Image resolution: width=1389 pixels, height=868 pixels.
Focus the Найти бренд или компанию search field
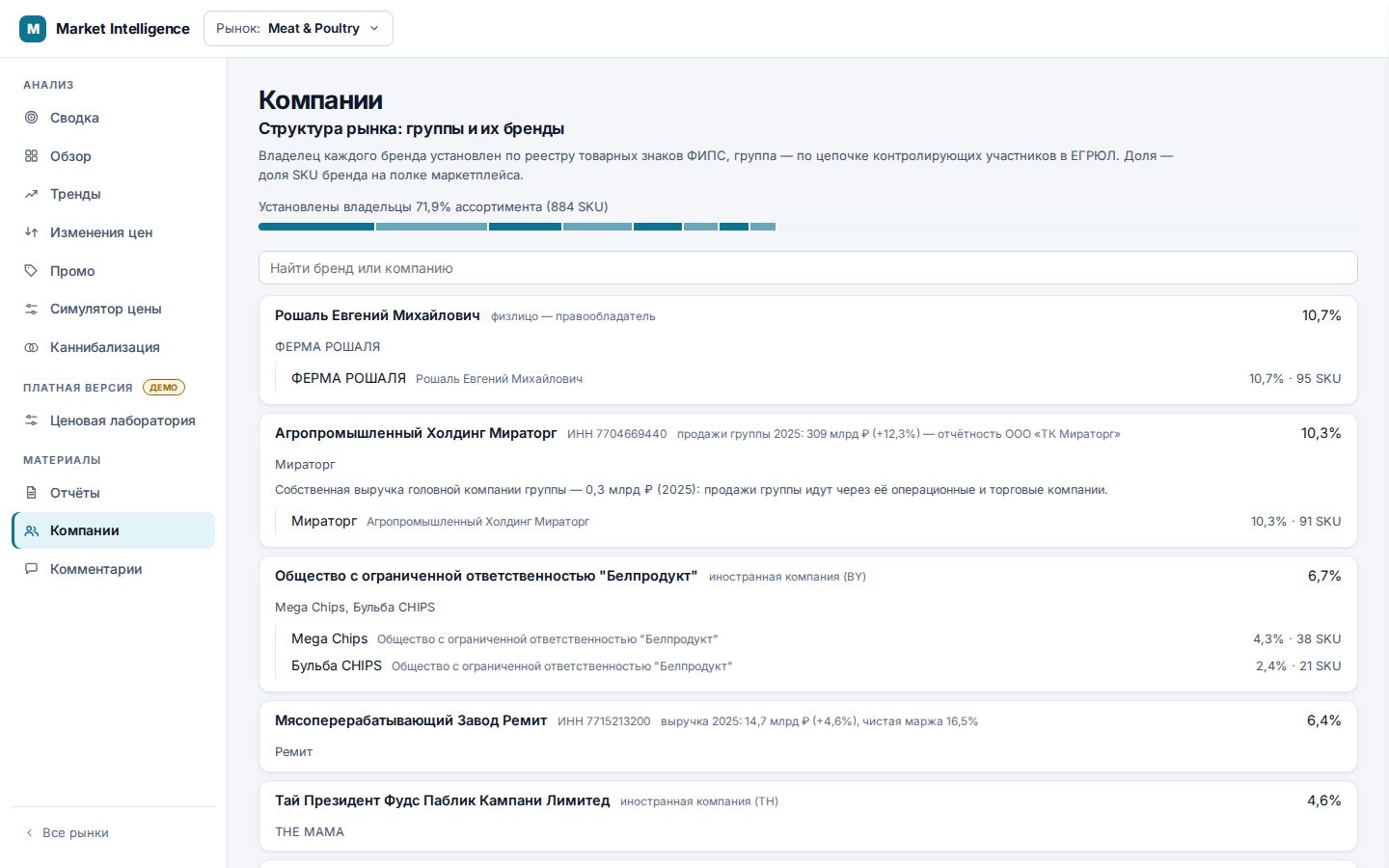click(808, 268)
